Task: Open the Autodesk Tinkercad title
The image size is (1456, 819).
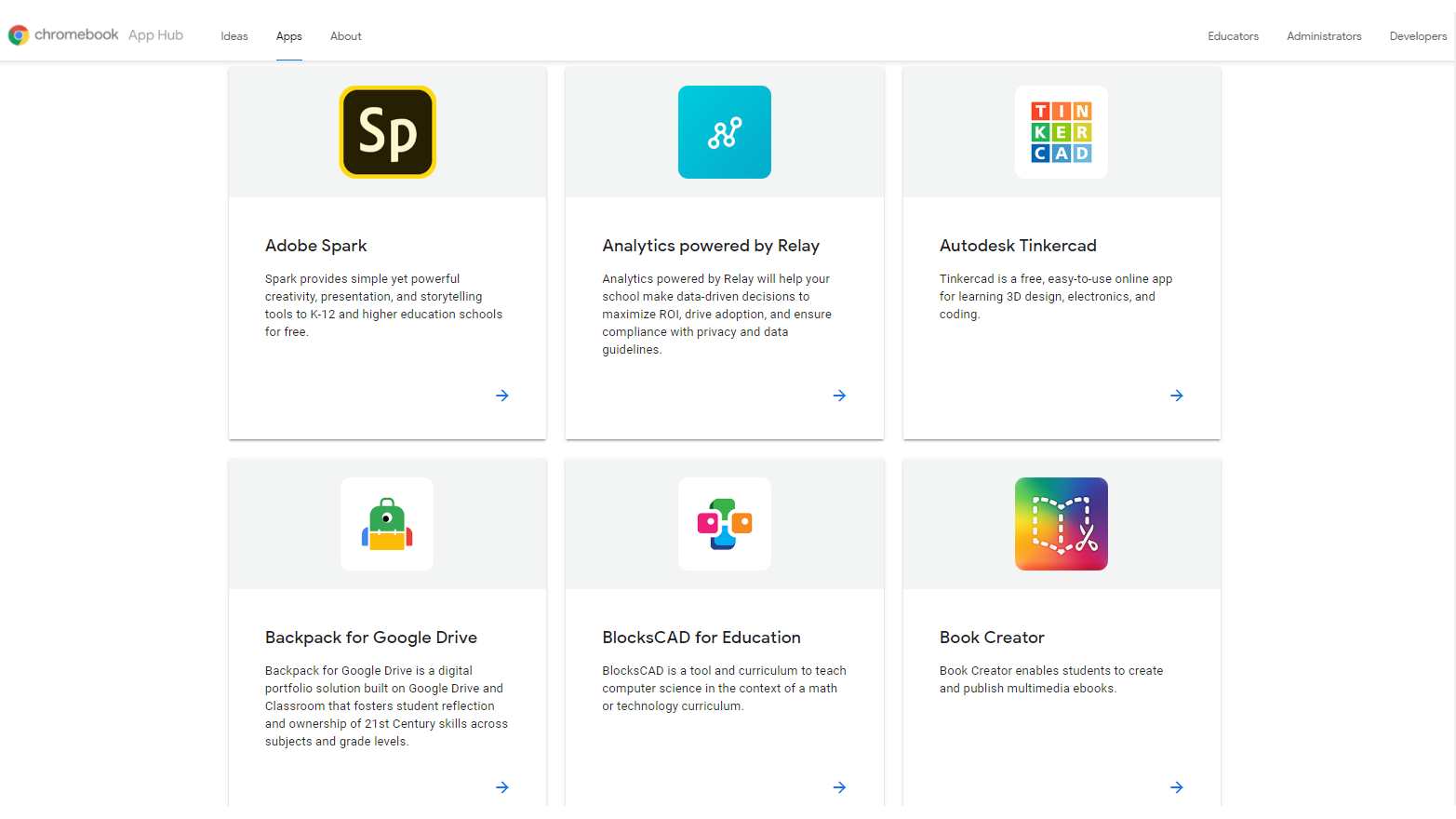Action: (x=1018, y=246)
